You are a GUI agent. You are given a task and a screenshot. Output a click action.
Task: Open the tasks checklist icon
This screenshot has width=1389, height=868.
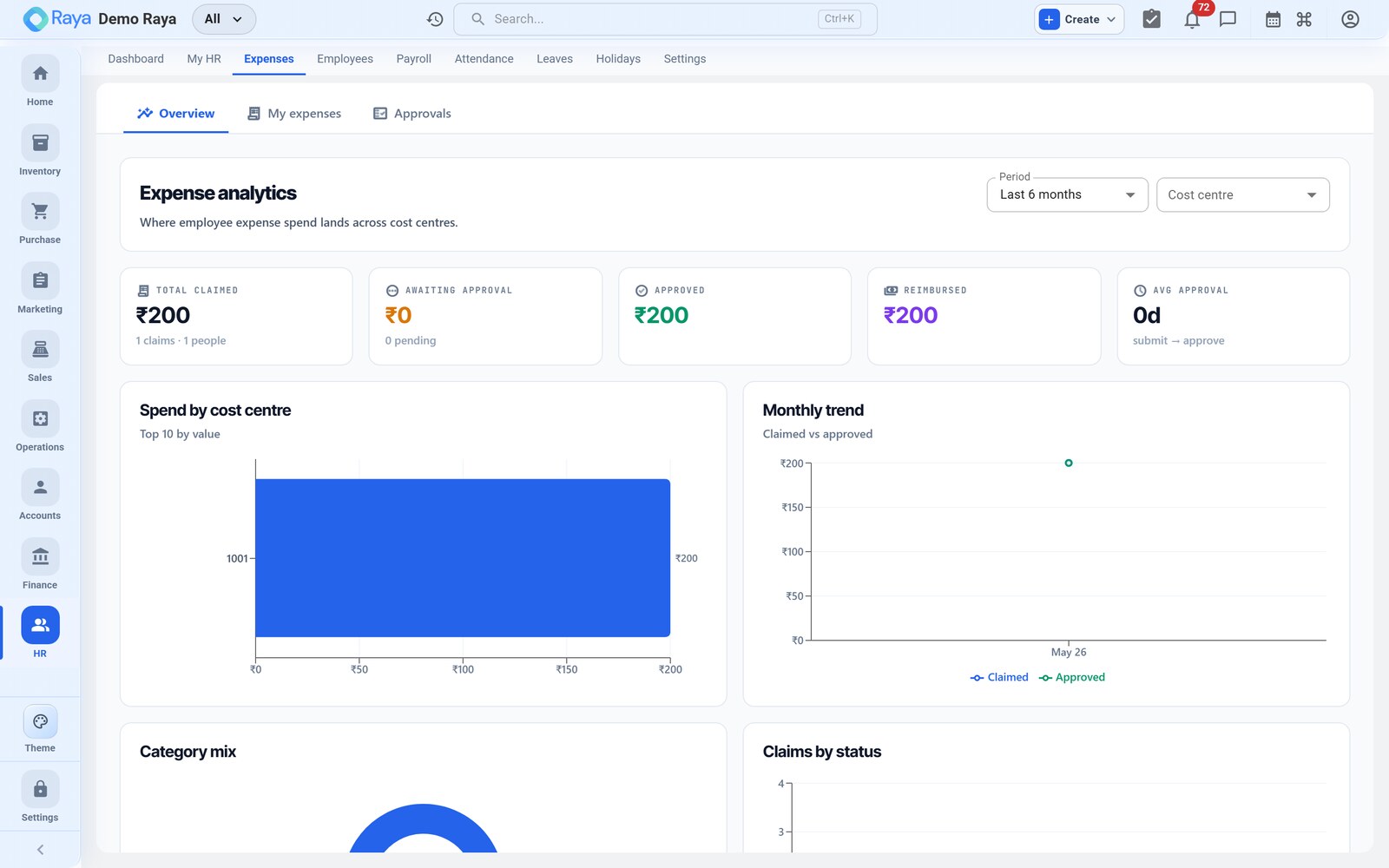(1151, 19)
